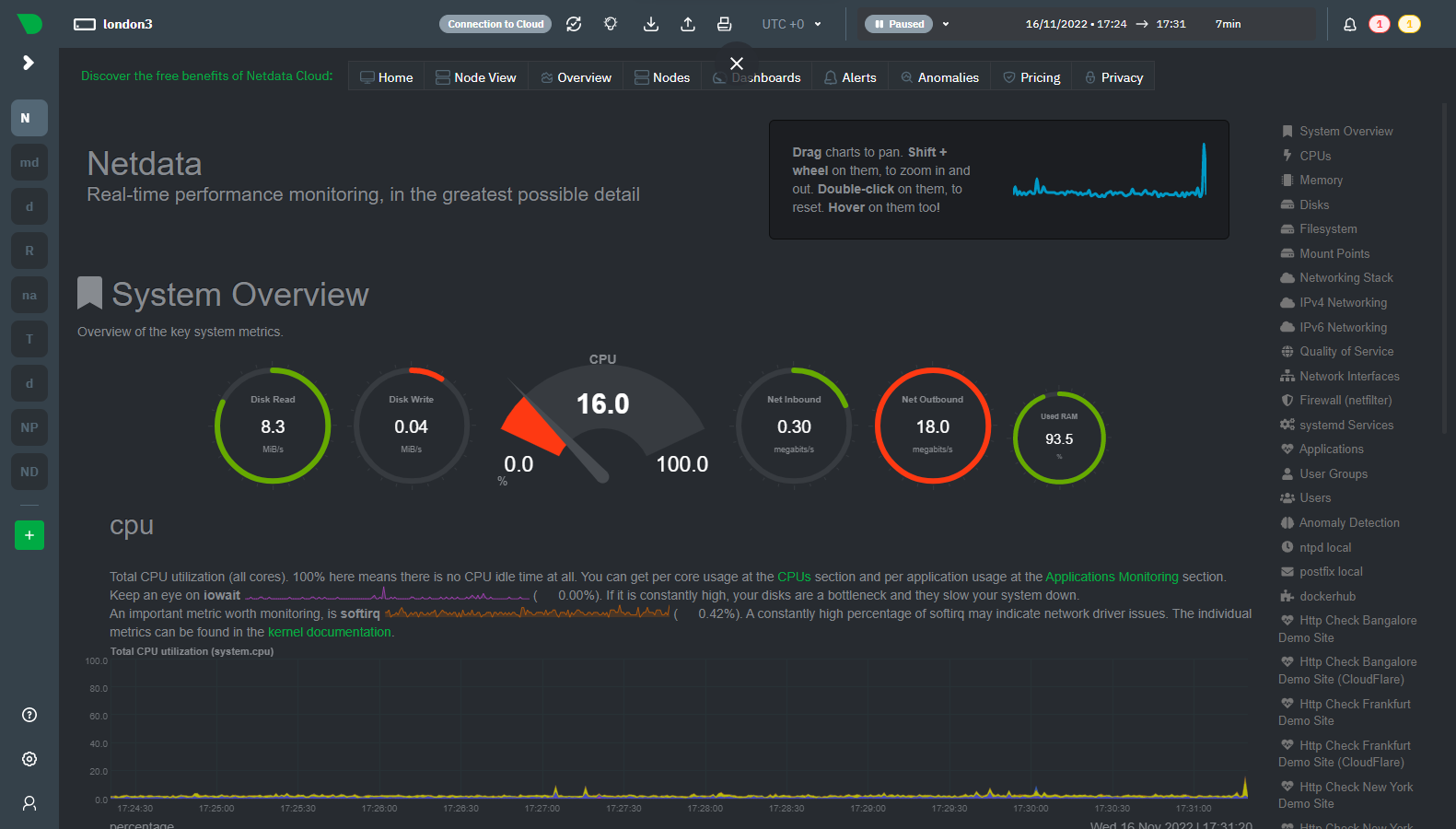This screenshot has width=1456, height=829.
Task: Jump to Filesystem section
Action: tap(1319, 228)
